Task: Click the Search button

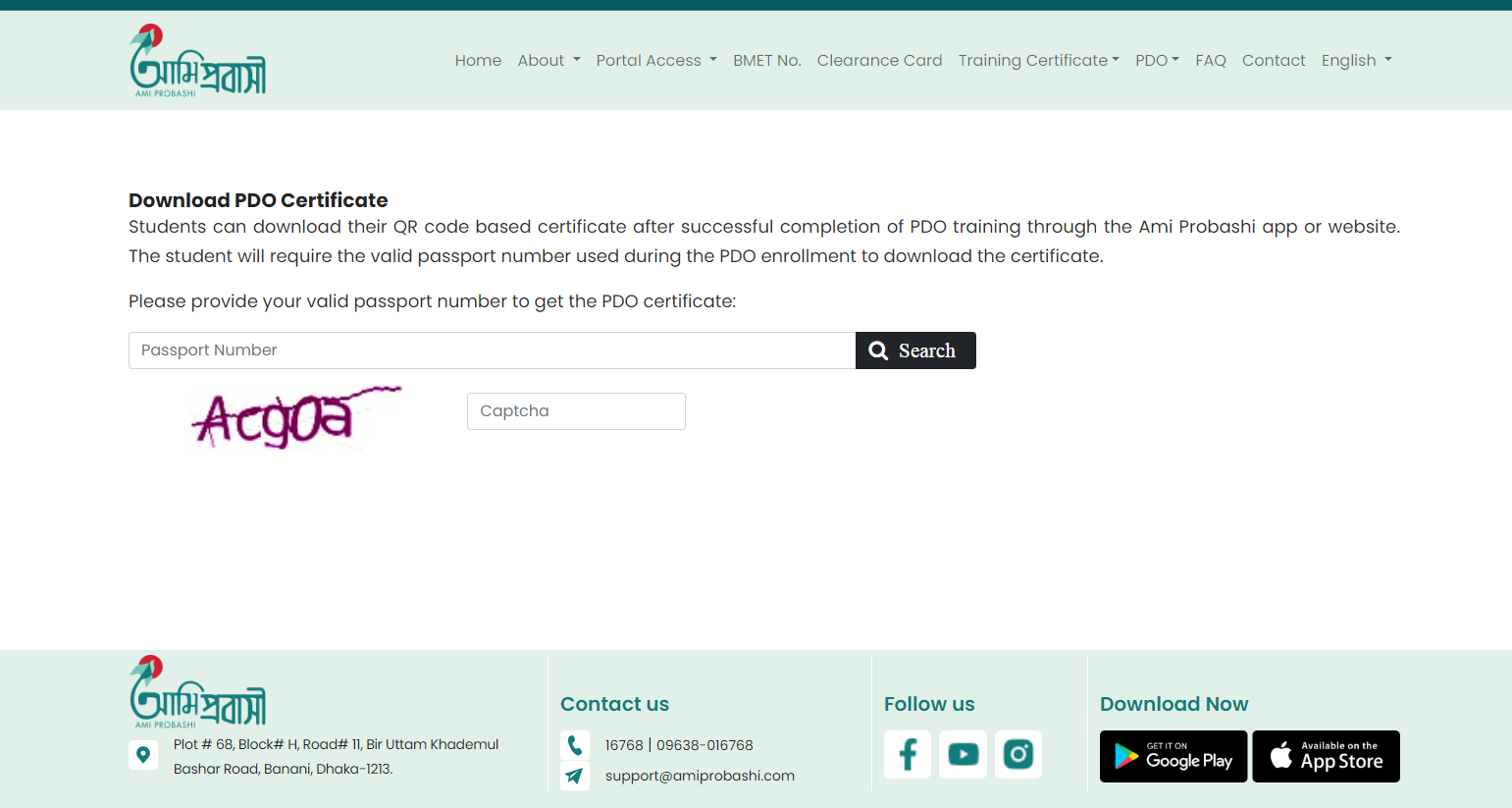Action: click(x=914, y=350)
